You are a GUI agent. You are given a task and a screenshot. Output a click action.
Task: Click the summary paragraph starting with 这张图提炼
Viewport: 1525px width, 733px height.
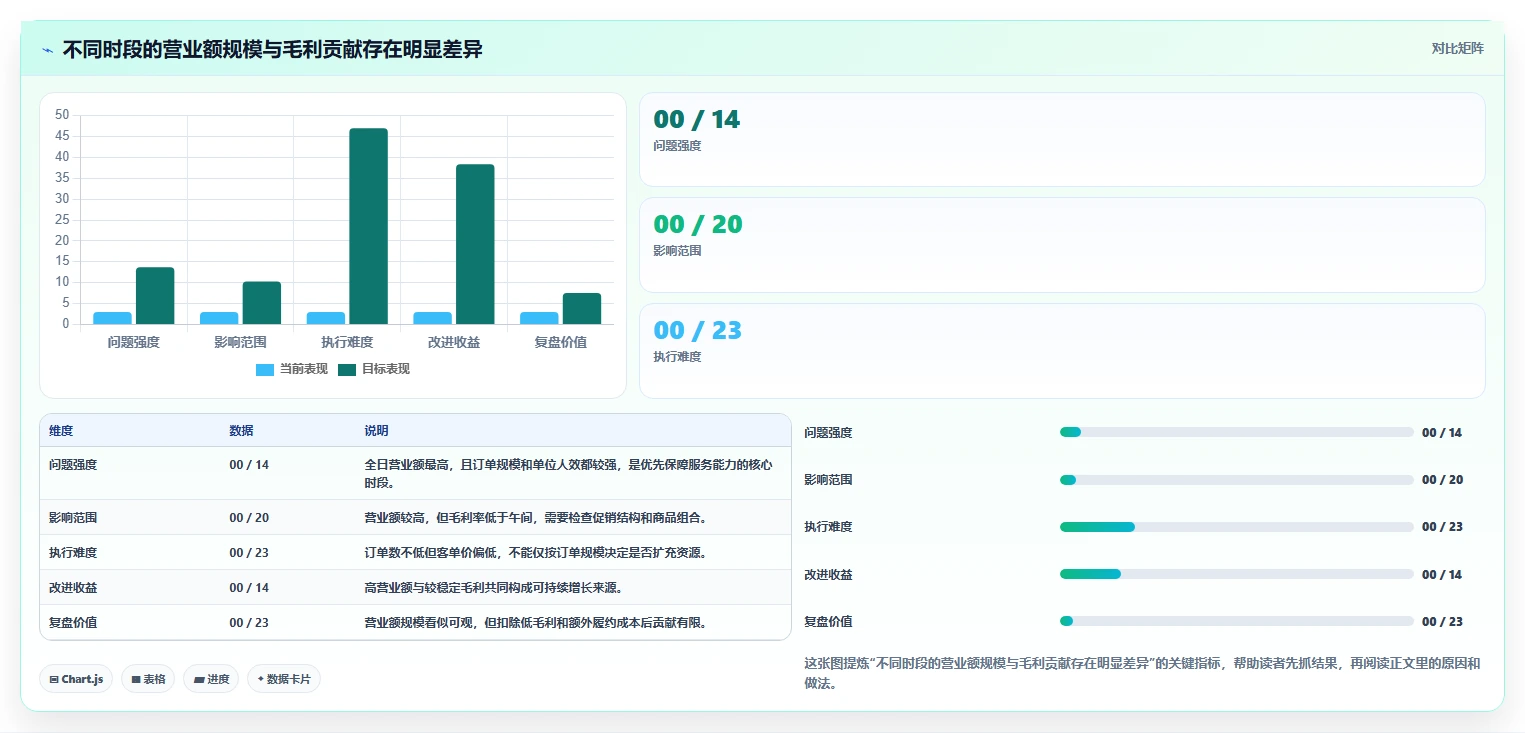pyautogui.click(x=1142, y=673)
